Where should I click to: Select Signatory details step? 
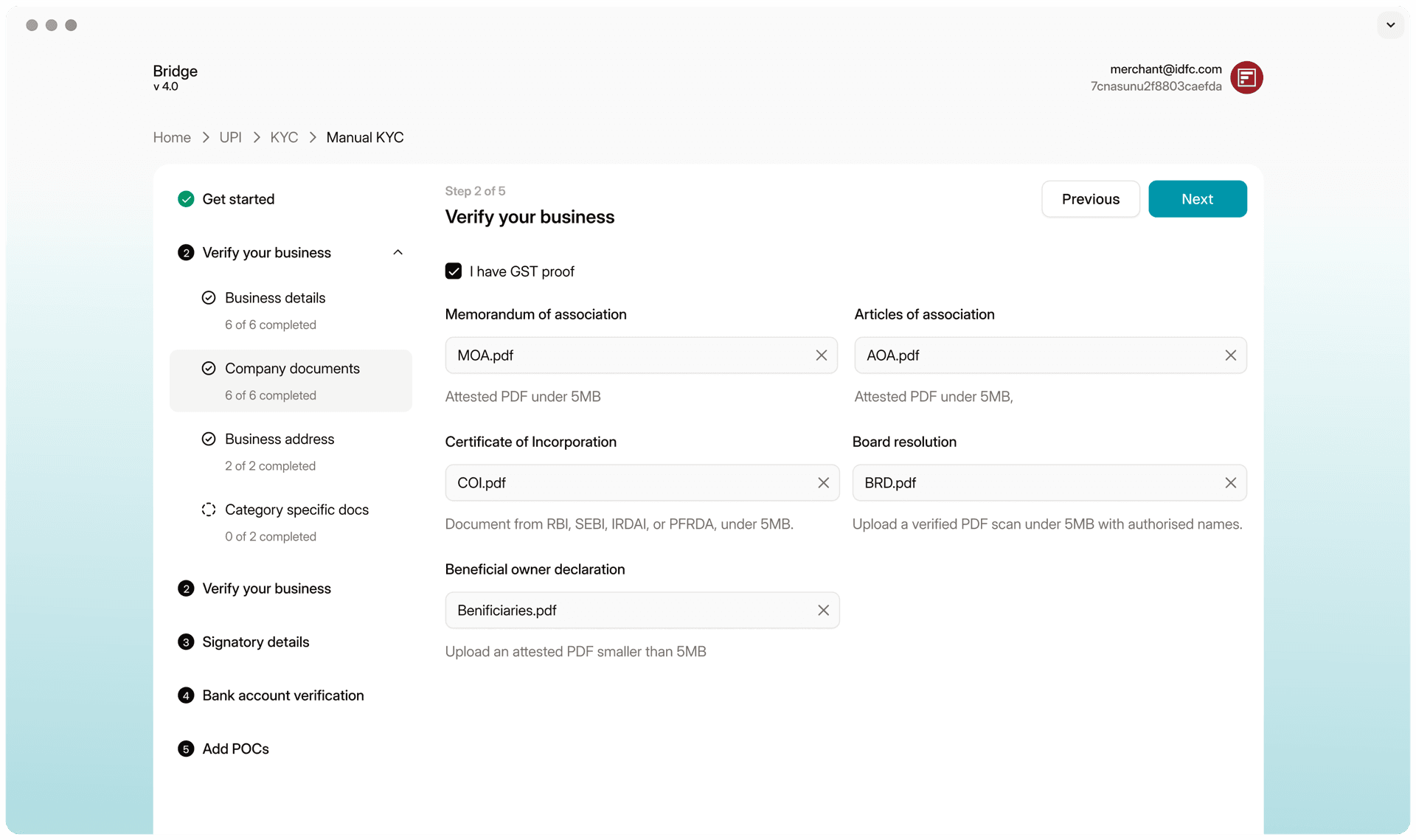click(x=255, y=642)
